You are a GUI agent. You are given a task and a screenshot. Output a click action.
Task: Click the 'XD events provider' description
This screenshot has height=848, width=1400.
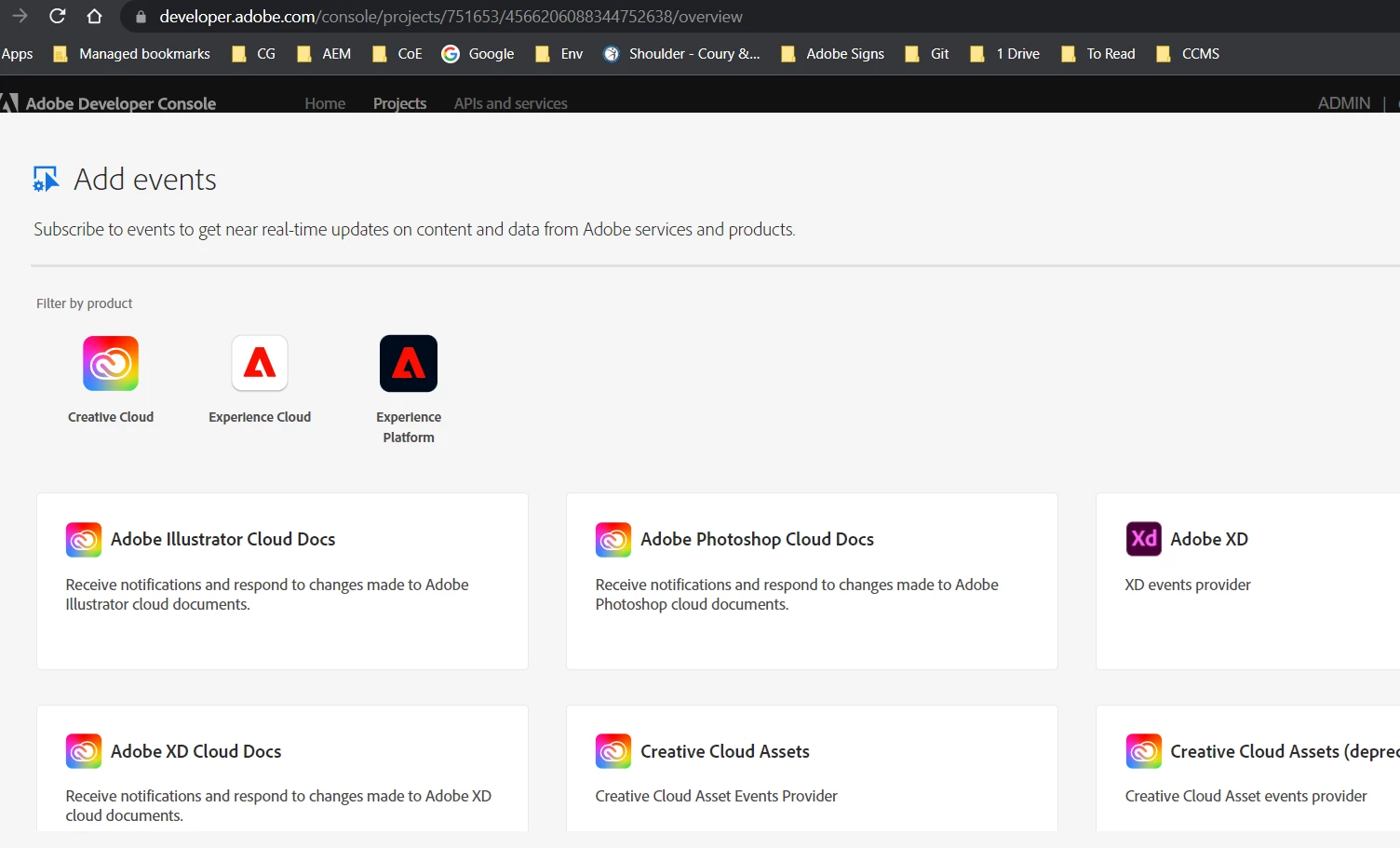point(1188,585)
